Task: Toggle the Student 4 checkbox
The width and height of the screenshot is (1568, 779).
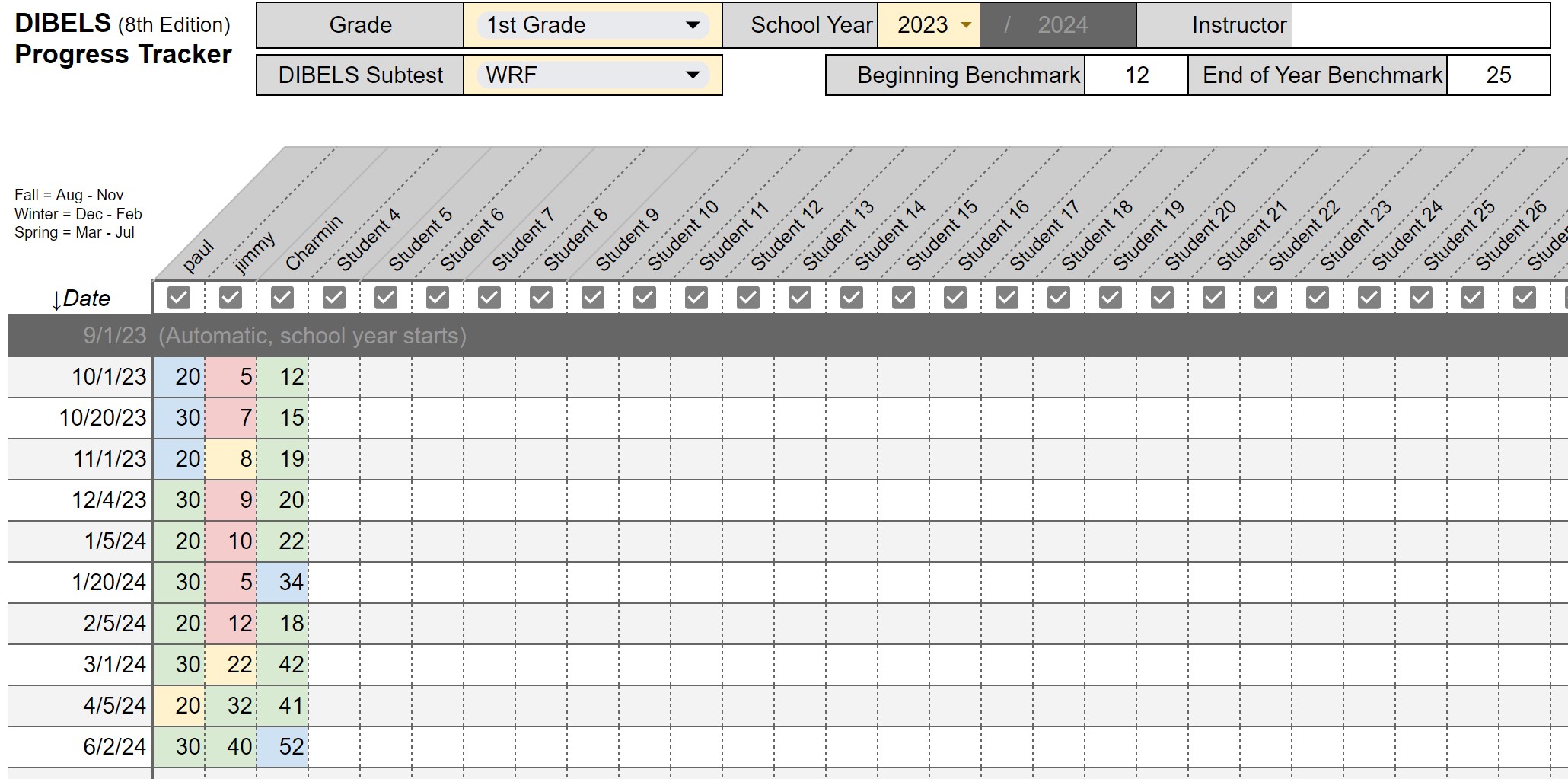Action: (x=333, y=297)
